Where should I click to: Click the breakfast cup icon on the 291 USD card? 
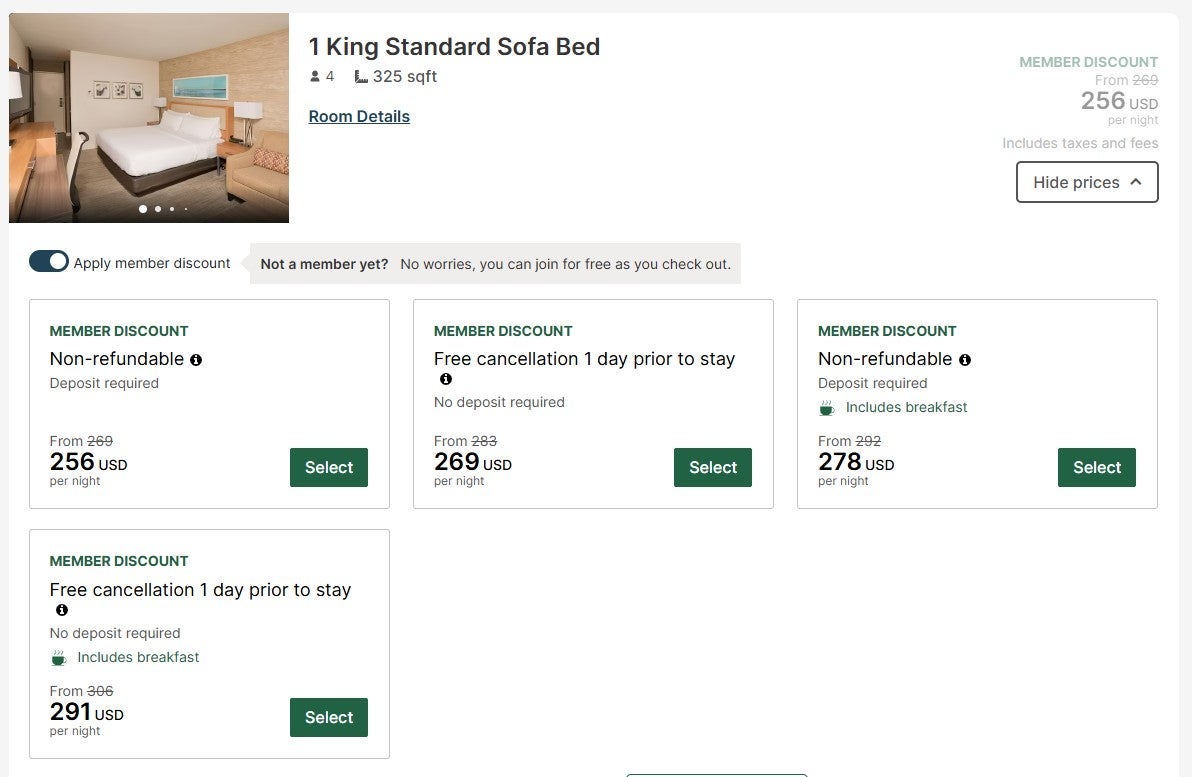(x=58, y=657)
